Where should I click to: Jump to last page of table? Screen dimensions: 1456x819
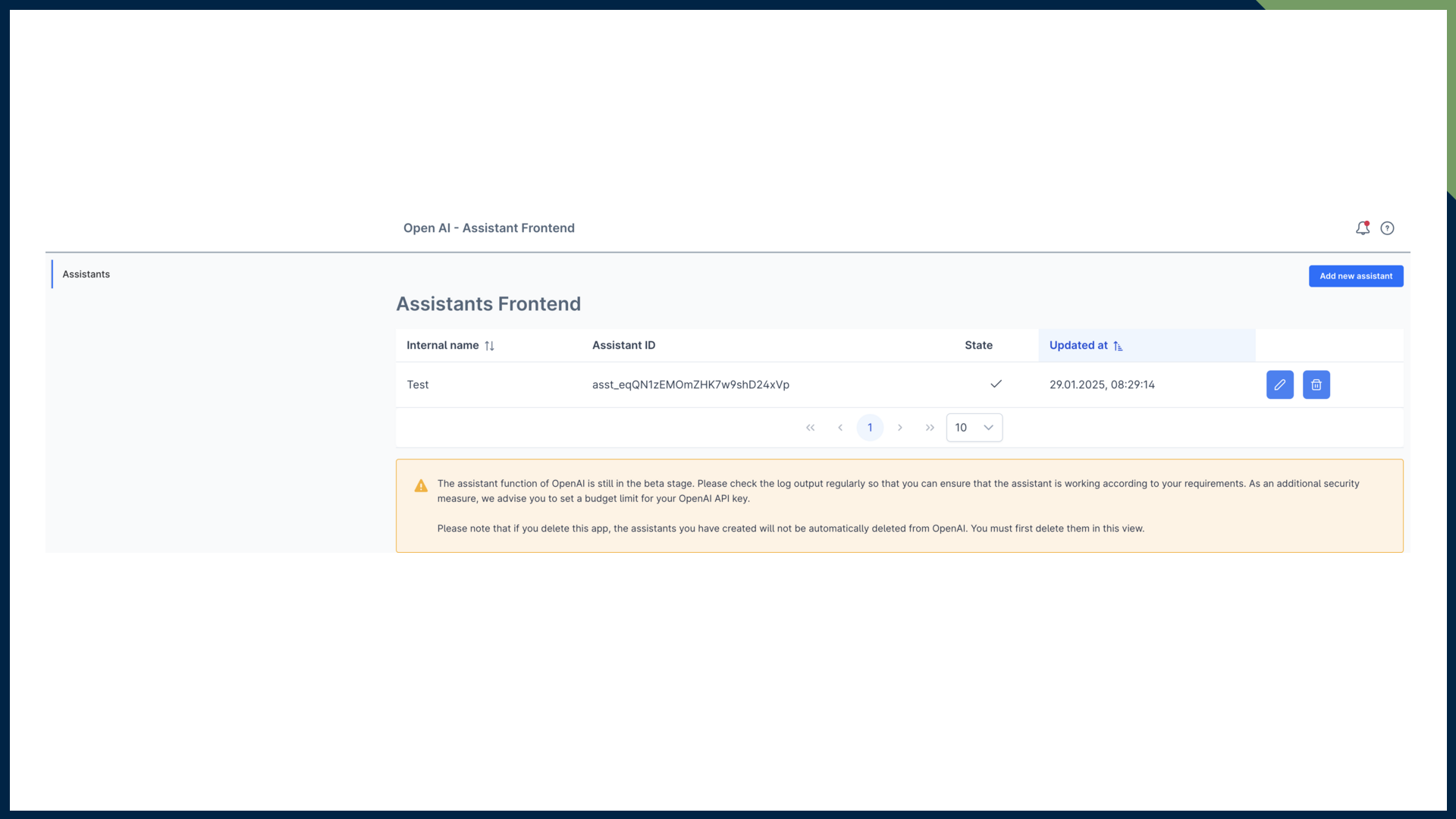[930, 428]
